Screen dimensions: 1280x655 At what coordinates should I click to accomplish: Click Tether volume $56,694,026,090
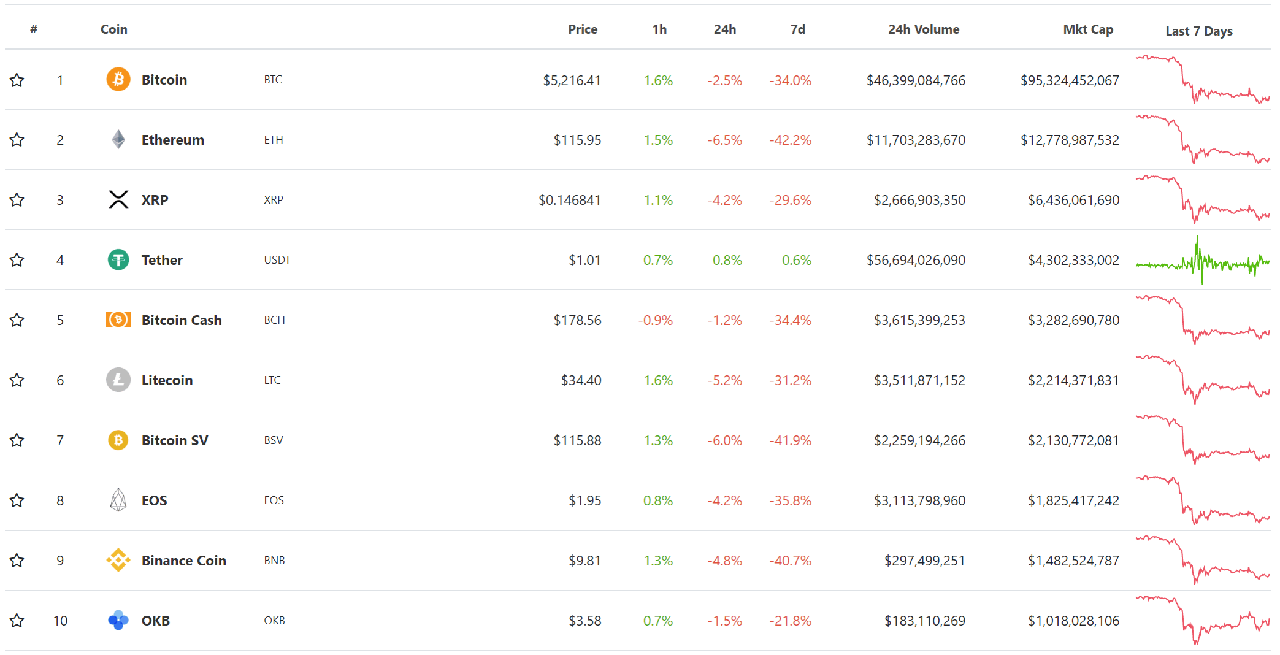pyautogui.click(x=916, y=260)
